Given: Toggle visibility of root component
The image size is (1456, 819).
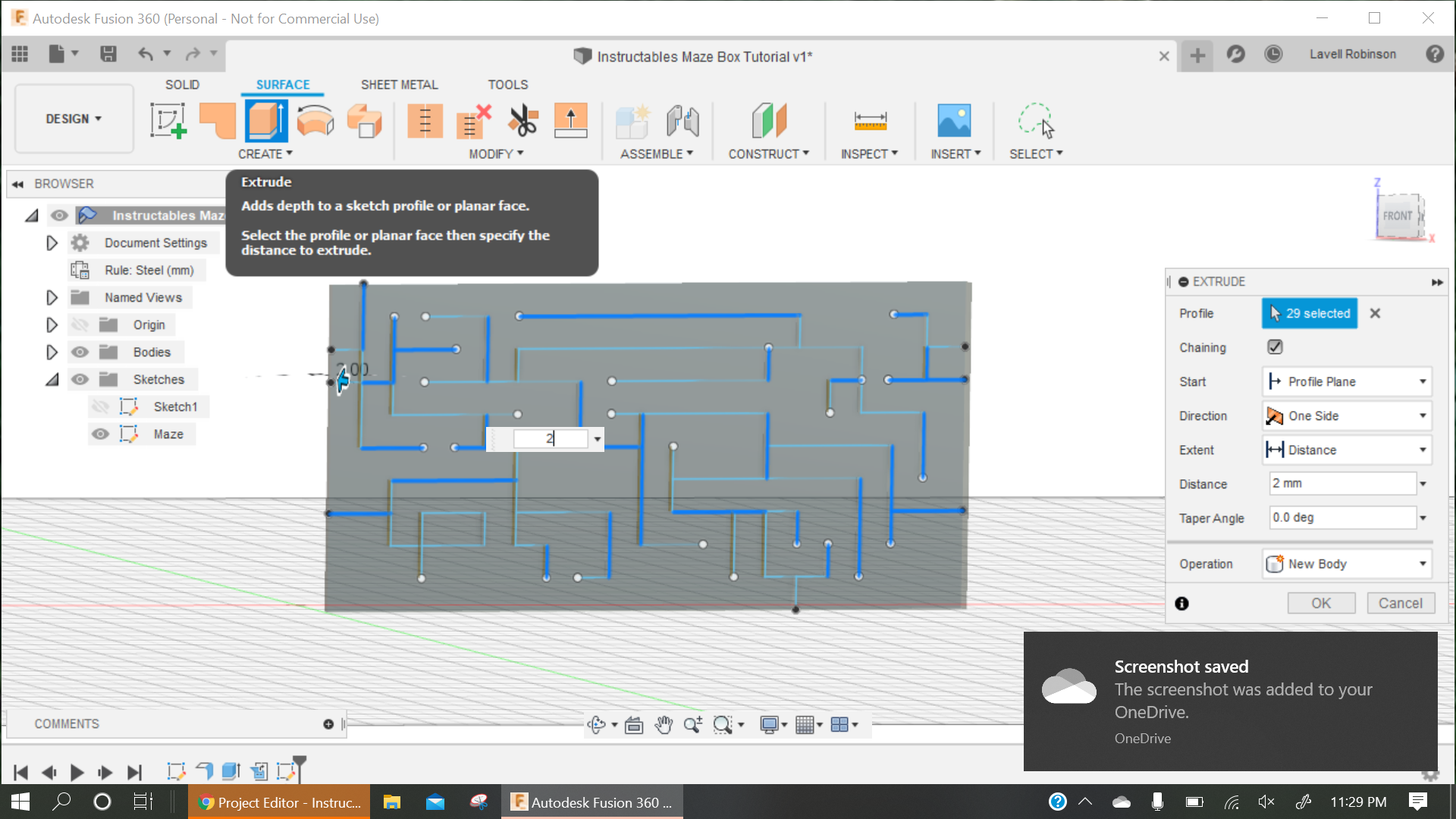Looking at the screenshot, I should (x=59, y=215).
